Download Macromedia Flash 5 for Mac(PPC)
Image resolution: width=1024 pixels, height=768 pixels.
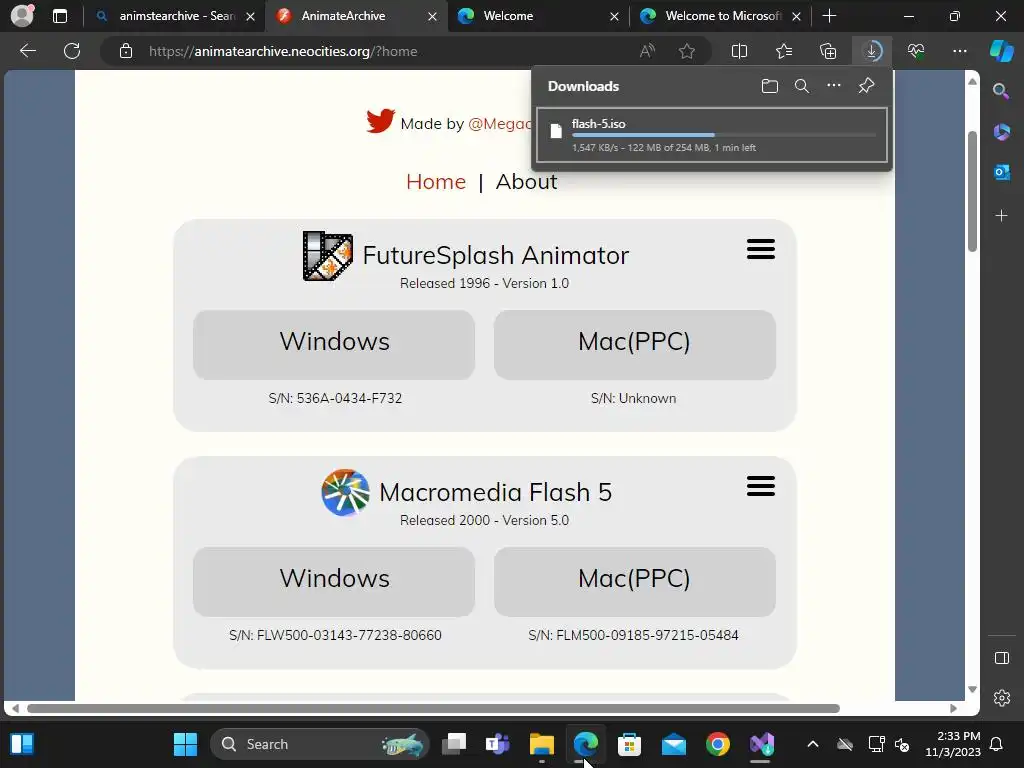(x=635, y=581)
